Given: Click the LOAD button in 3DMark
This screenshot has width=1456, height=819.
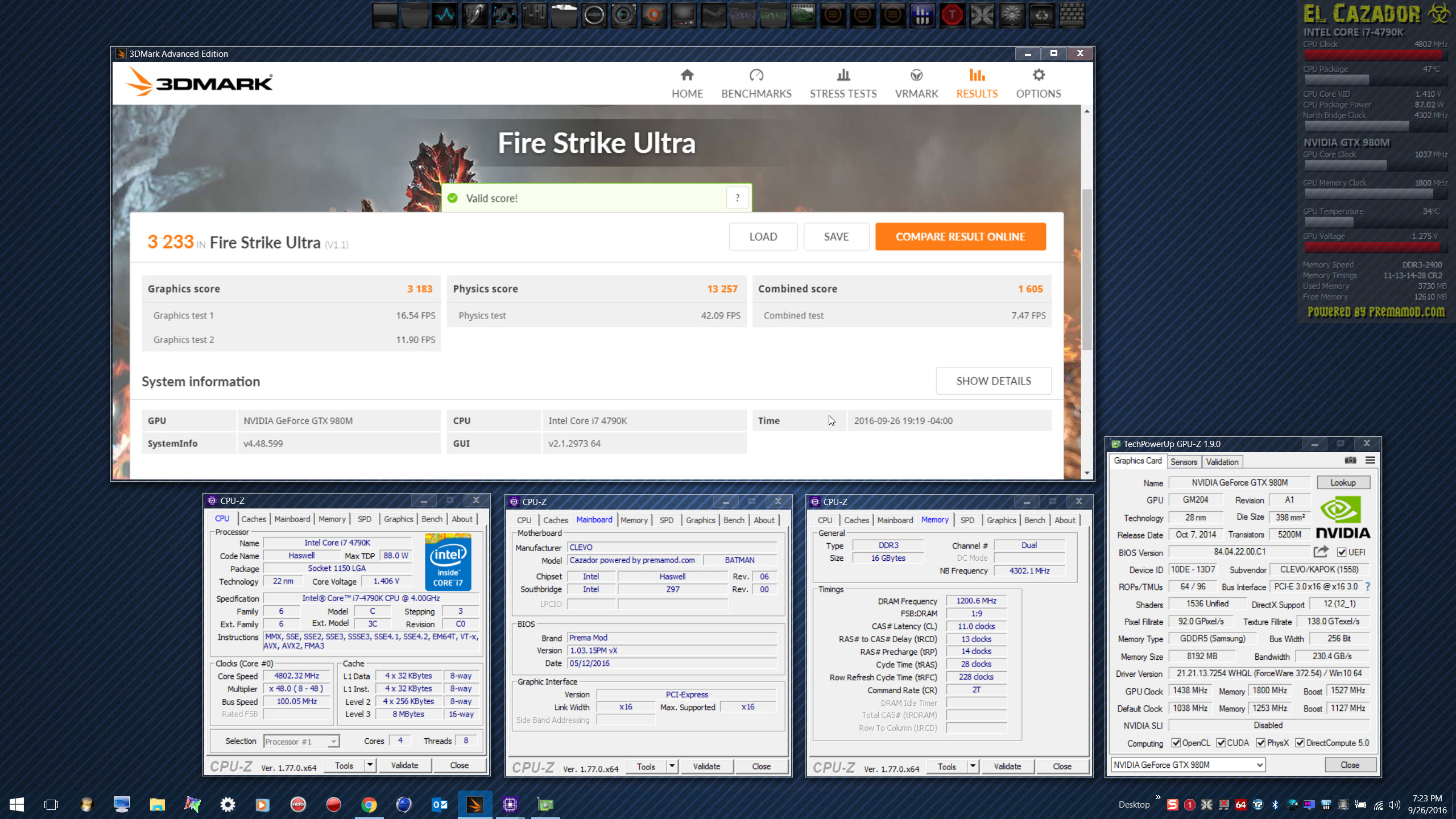Looking at the screenshot, I should [x=763, y=237].
